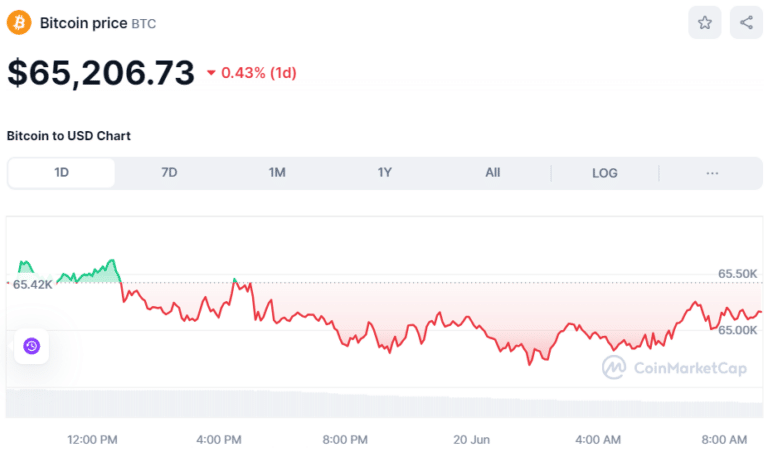Show the All time range chart
This screenshot has height=457, width=768.
(x=493, y=173)
